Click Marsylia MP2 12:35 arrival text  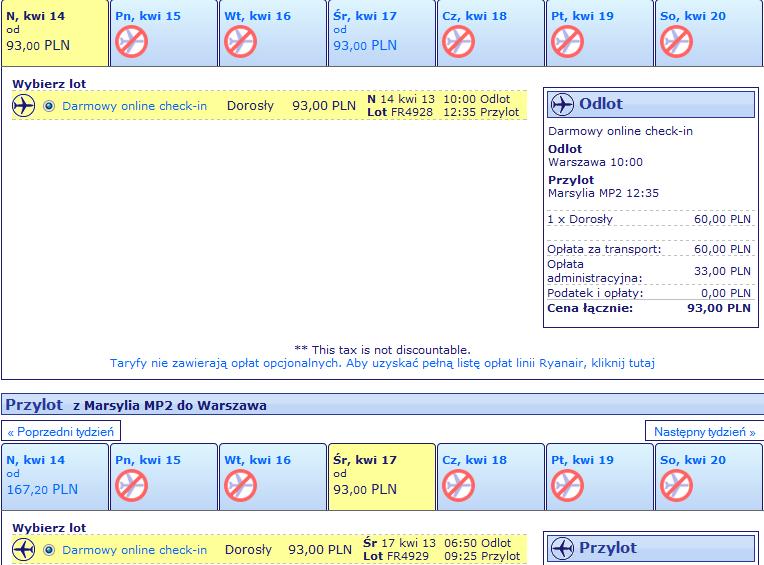tap(603, 193)
